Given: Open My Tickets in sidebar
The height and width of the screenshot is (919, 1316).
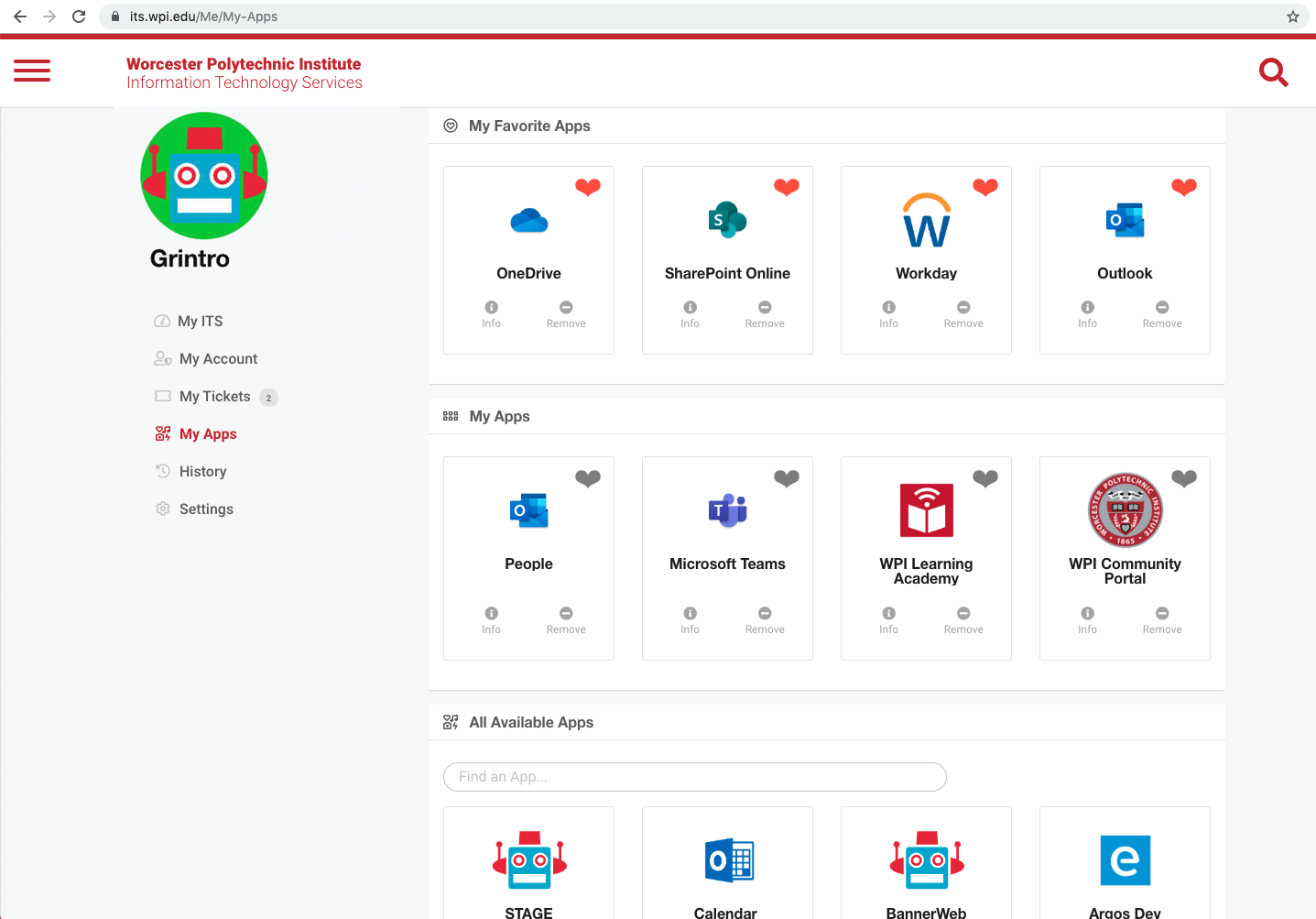Looking at the screenshot, I should 202,396.
